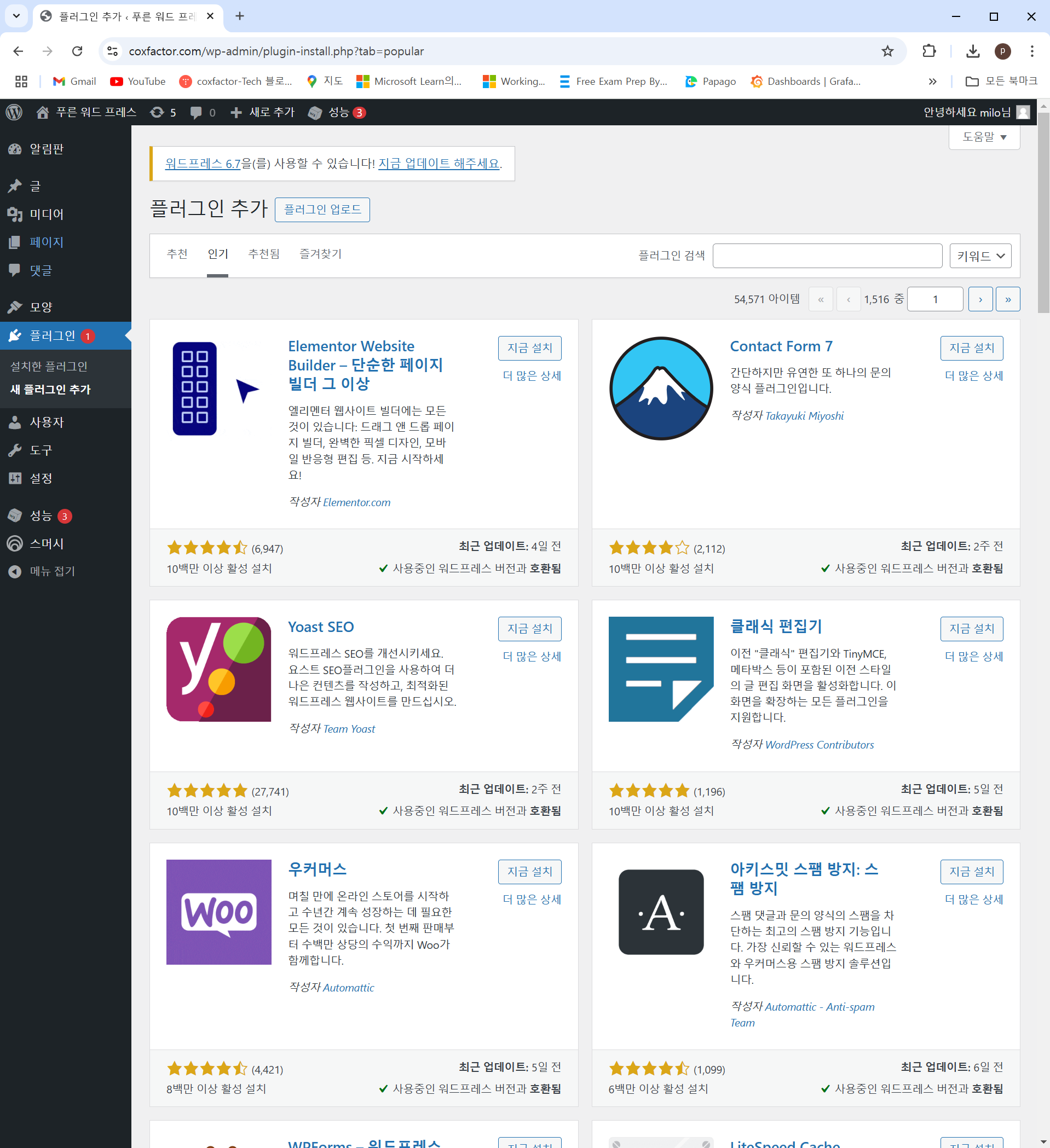
Task: Click the 클래식 편집기 plugin icon
Action: coord(661,669)
